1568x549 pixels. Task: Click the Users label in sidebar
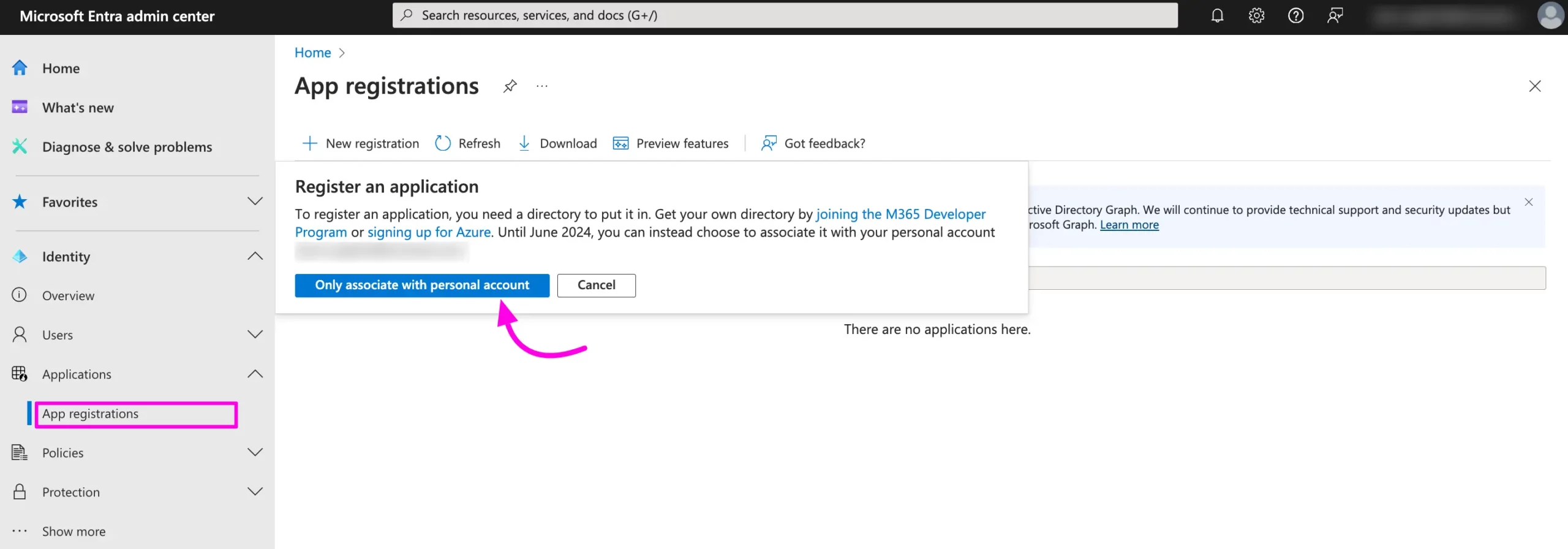pyautogui.click(x=58, y=335)
